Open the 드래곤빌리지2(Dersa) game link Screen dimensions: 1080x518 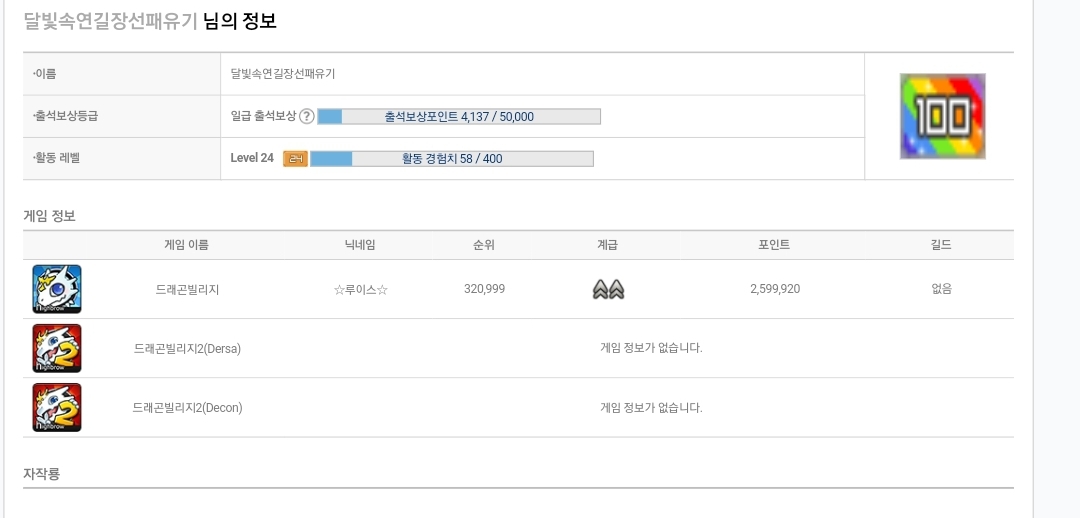click(x=187, y=349)
